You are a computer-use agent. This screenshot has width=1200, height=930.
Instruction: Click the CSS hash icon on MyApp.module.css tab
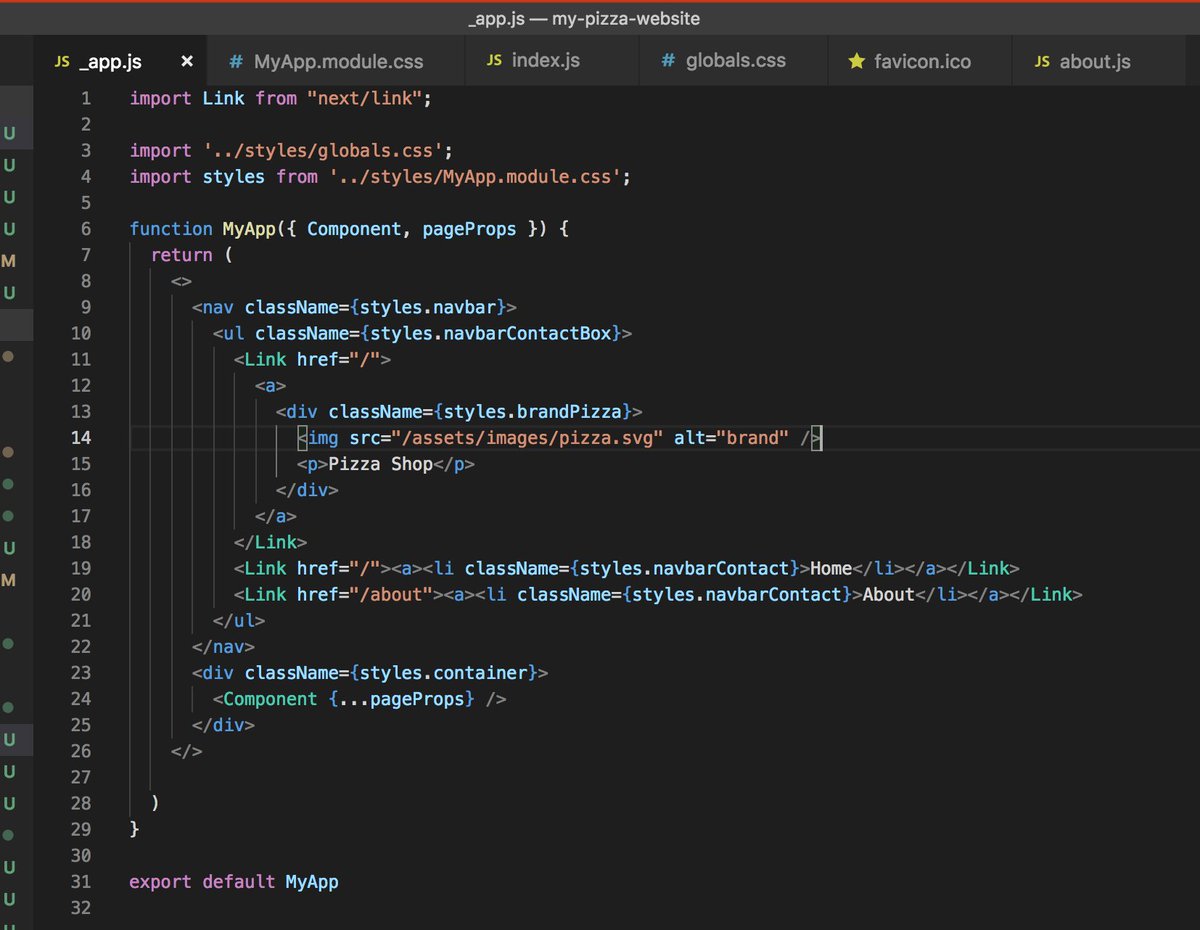(236, 62)
